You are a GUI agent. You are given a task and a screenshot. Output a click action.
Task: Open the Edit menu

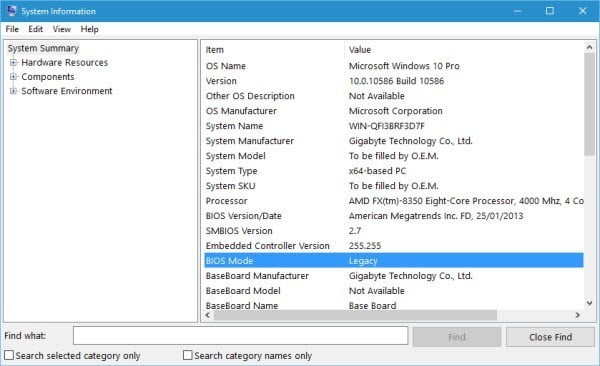pyautogui.click(x=35, y=29)
